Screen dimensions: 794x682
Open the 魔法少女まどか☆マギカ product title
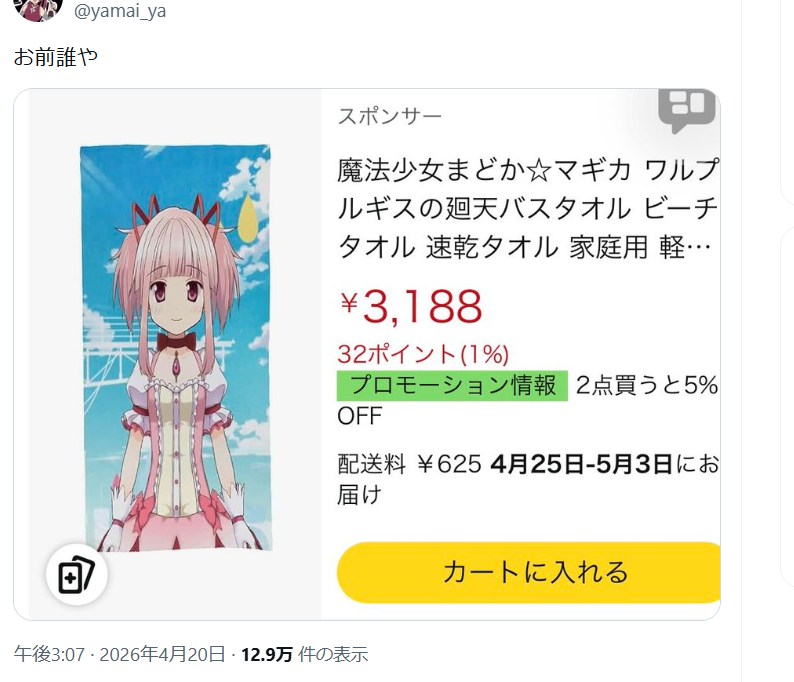pos(528,209)
